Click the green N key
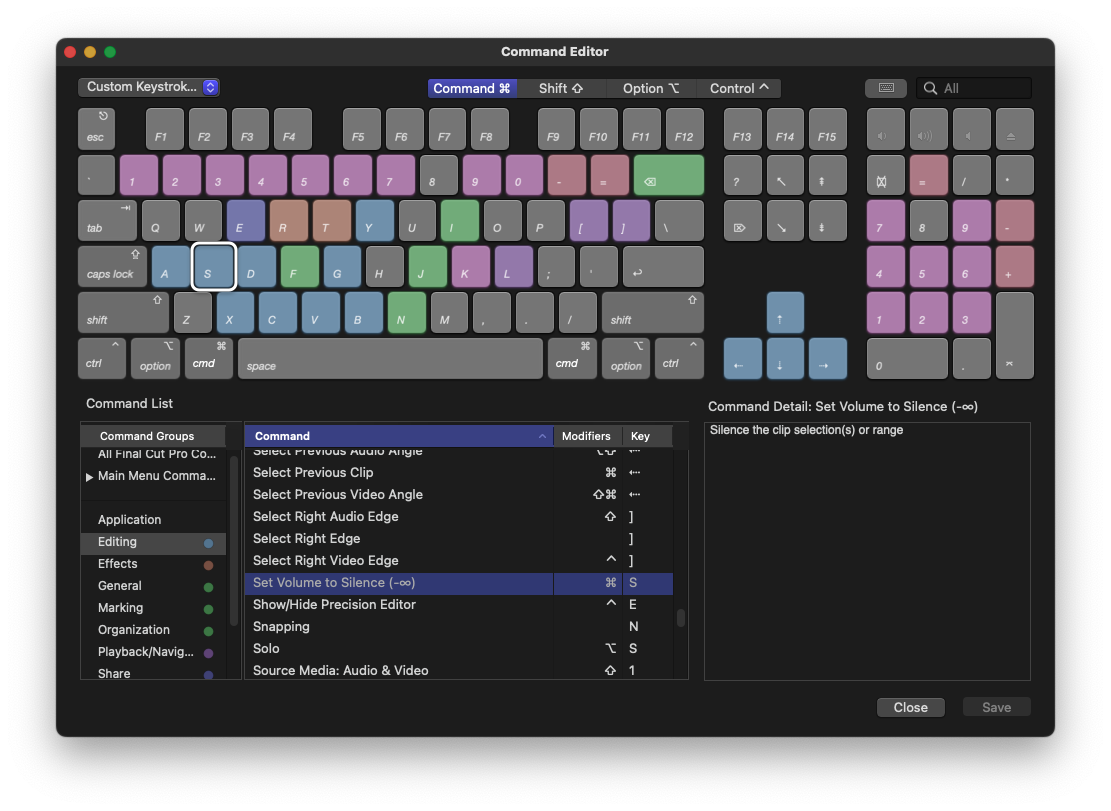This screenshot has width=1111, height=811. (x=407, y=312)
